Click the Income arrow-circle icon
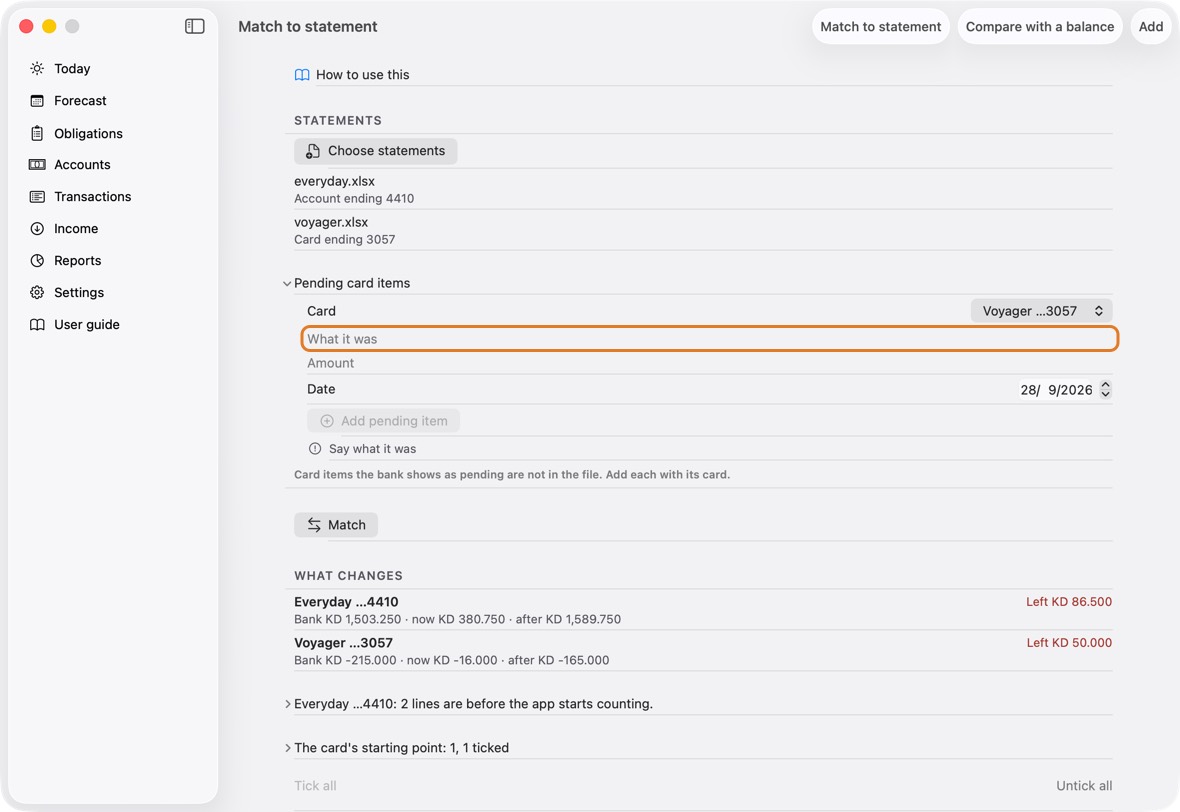The image size is (1180, 812). click(x=37, y=229)
